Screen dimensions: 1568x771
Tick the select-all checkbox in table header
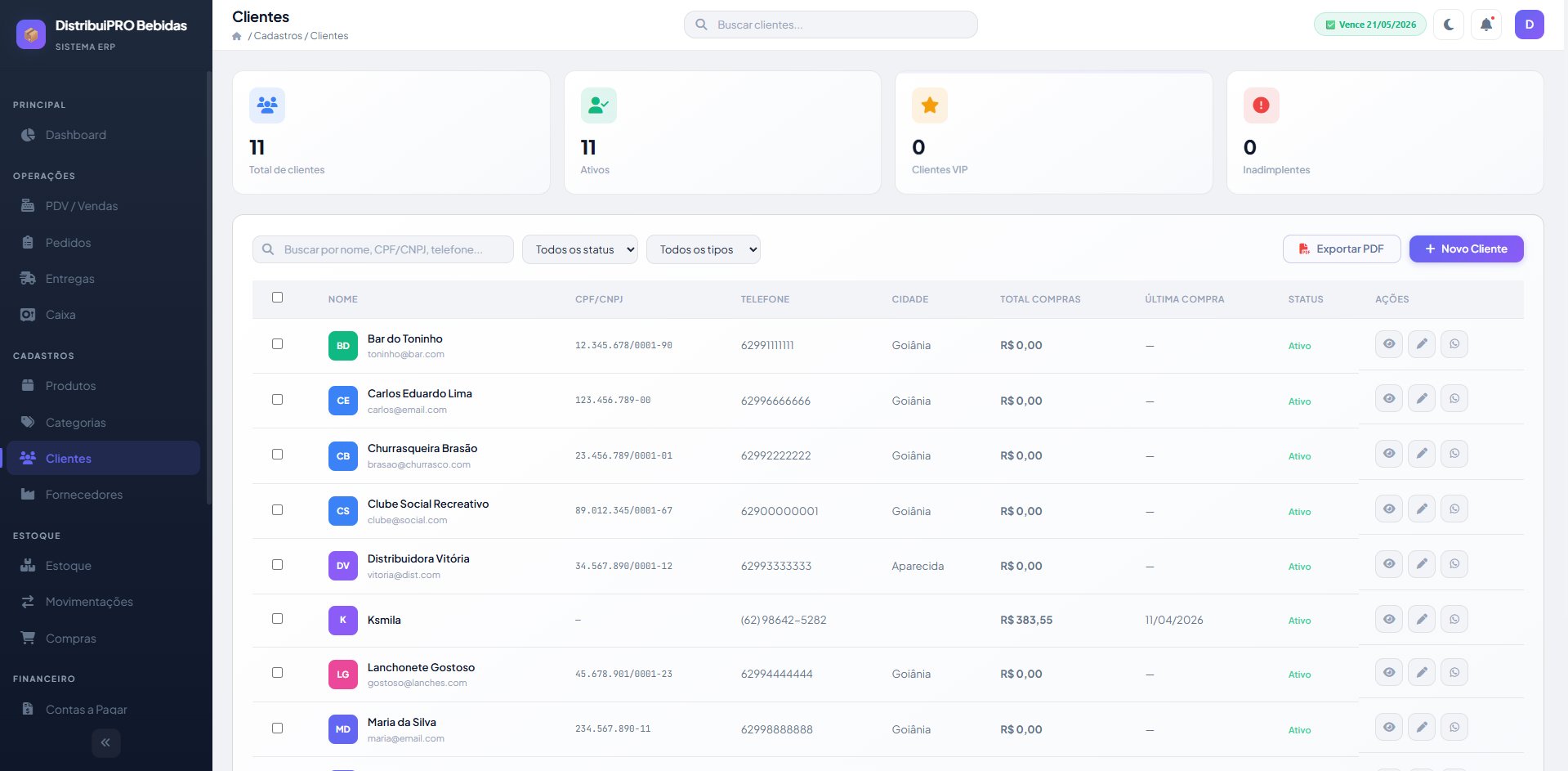coord(278,298)
